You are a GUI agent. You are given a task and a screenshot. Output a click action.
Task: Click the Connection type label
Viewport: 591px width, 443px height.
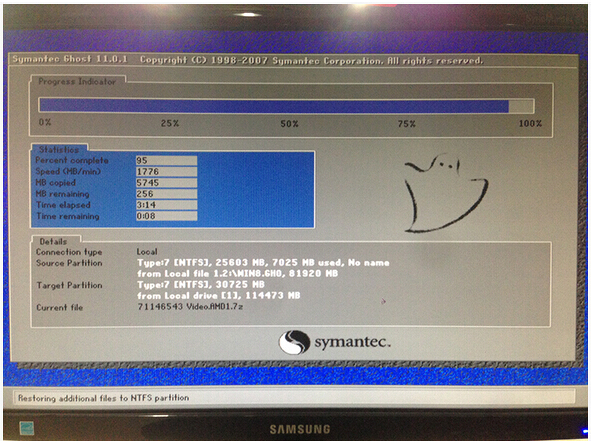point(69,252)
